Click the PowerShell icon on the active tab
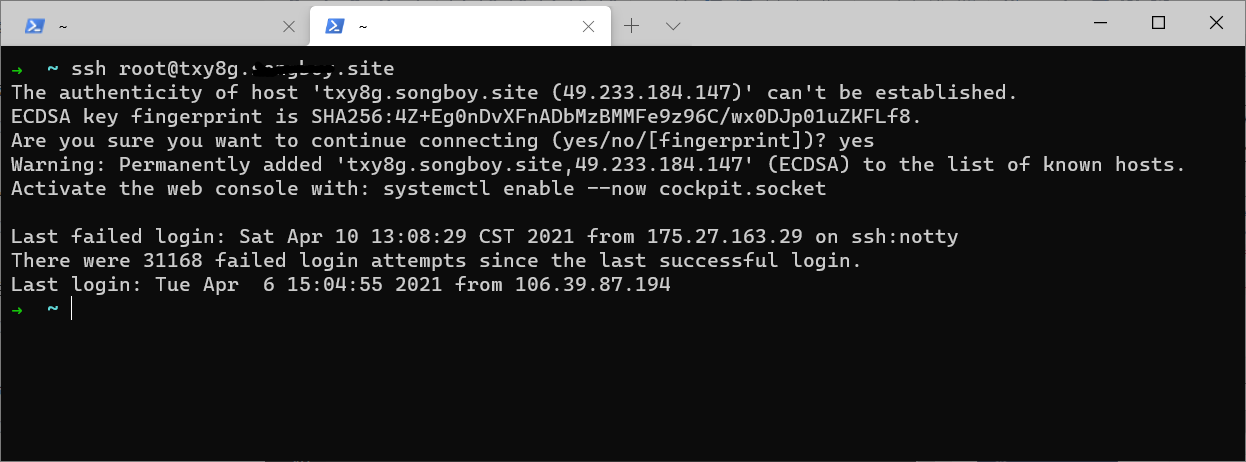This screenshot has width=1246, height=462. pyautogui.click(x=337, y=25)
